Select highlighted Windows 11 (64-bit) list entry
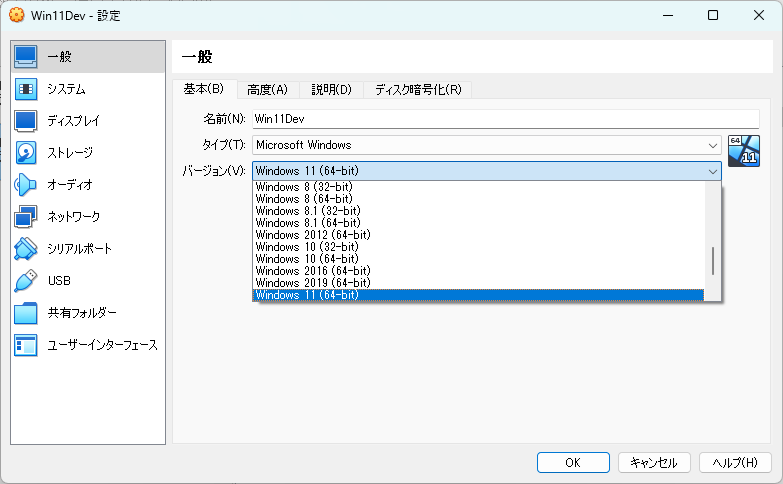This screenshot has width=783, height=484. coord(478,295)
